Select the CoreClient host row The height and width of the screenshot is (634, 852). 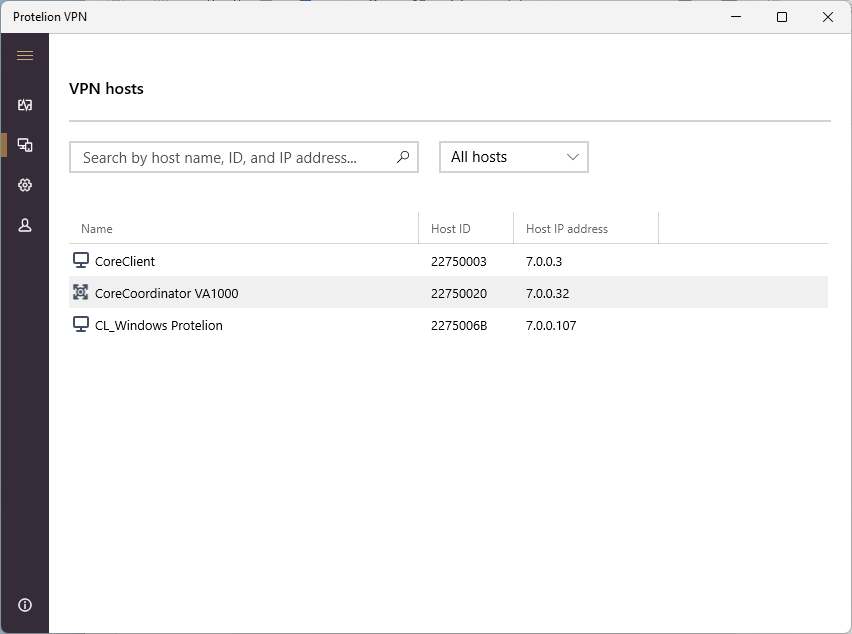point(250,261)
